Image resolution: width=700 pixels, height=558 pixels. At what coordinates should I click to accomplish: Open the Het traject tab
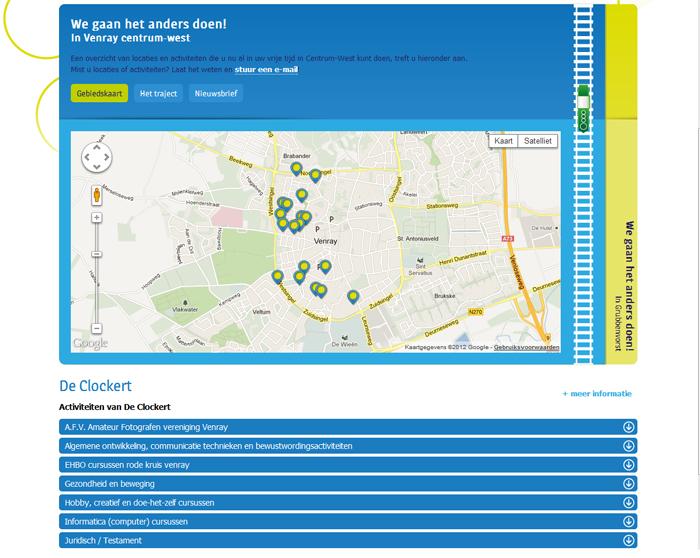coord(158,94)
